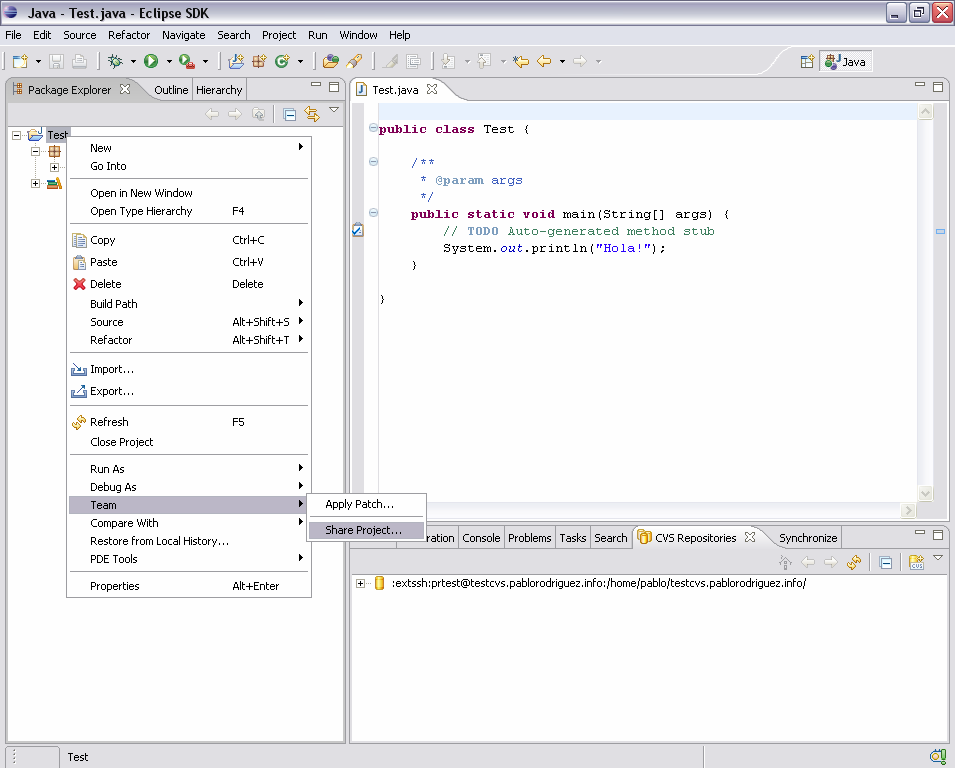Click the Debug bug icon in toolbar

pyautogui.click(x=115, y=61)
